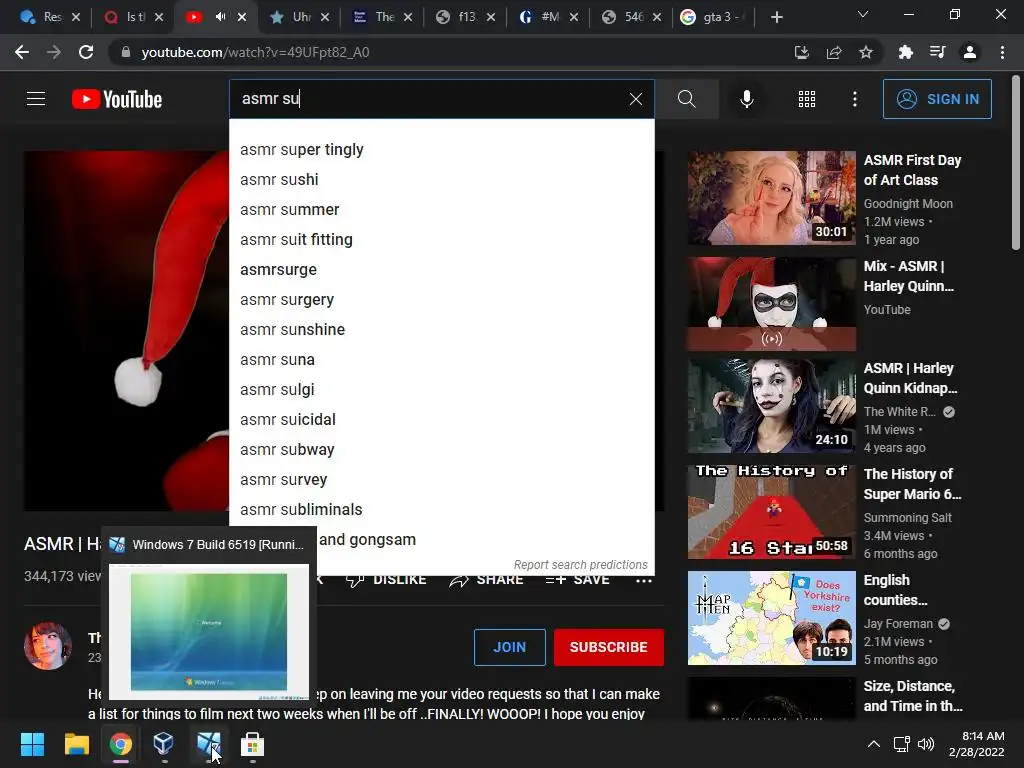Go back with the browser back arrow
Screen dimensions: 1024x768
[22, 52]
